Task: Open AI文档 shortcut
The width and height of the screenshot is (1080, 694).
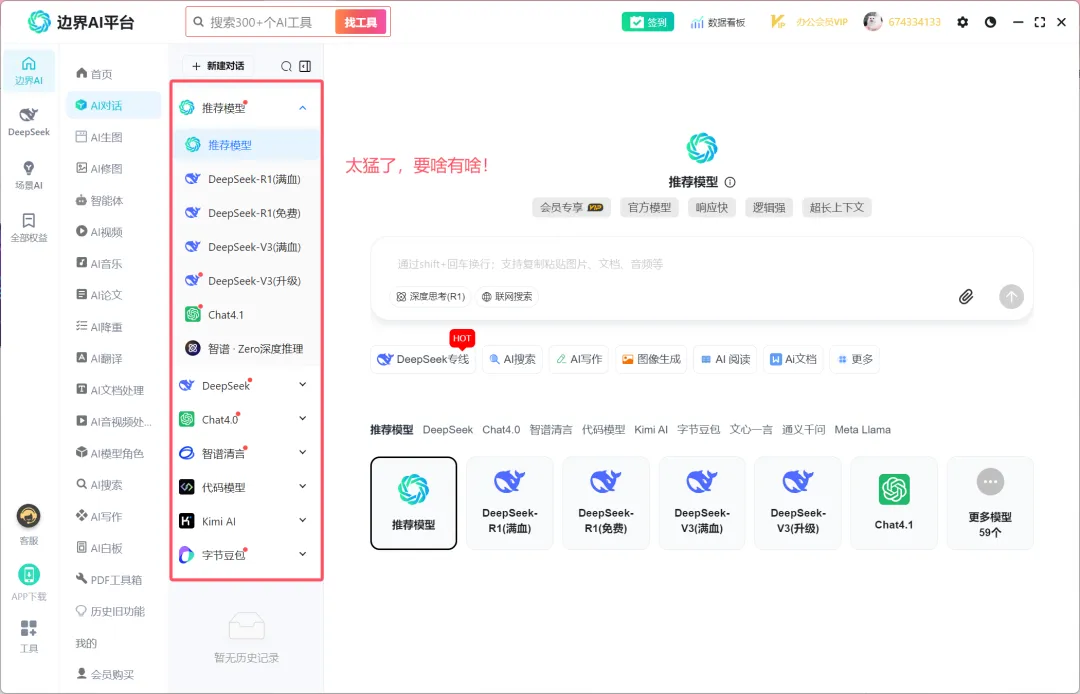Action: [x=793, y=359]
